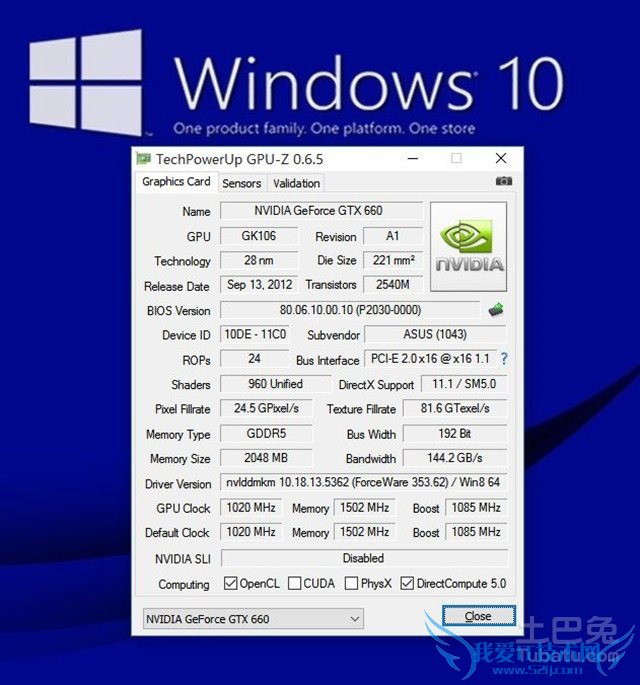This screenshot has width=640, height=685.
Task: Click the Bandwidth value 144.2 GB/s
Action: coord(455,458)
